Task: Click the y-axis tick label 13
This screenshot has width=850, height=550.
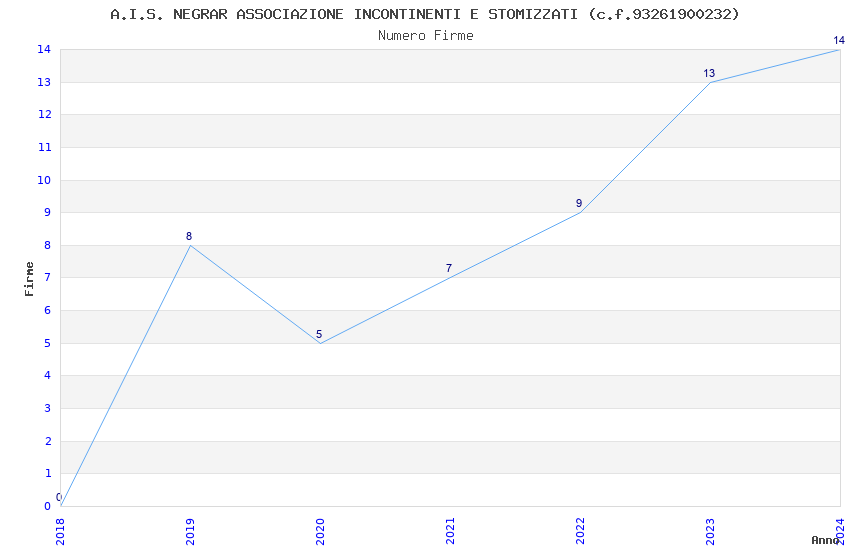Action: pos(44,82)
